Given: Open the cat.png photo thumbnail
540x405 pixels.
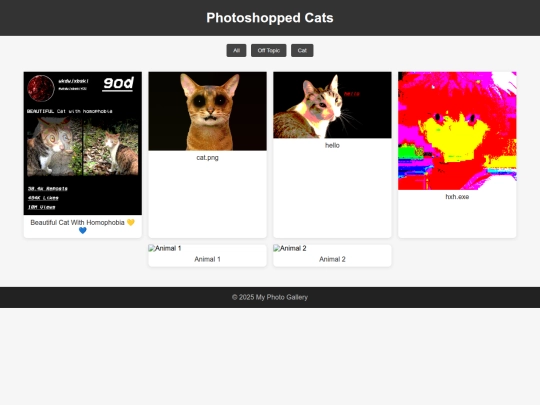Looking at the screenshot, I should point(207,111).
